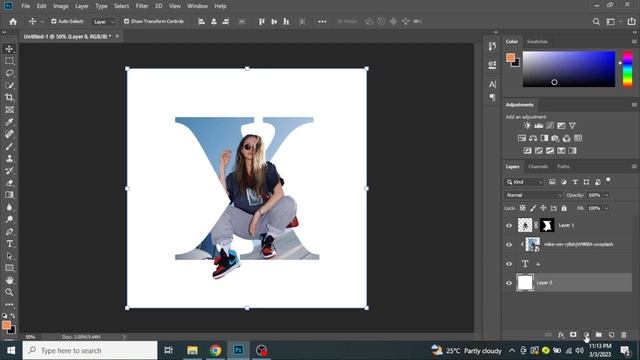Screen dimensions: 640x360
Task: Open the File menu
Action: click(26, 6)
